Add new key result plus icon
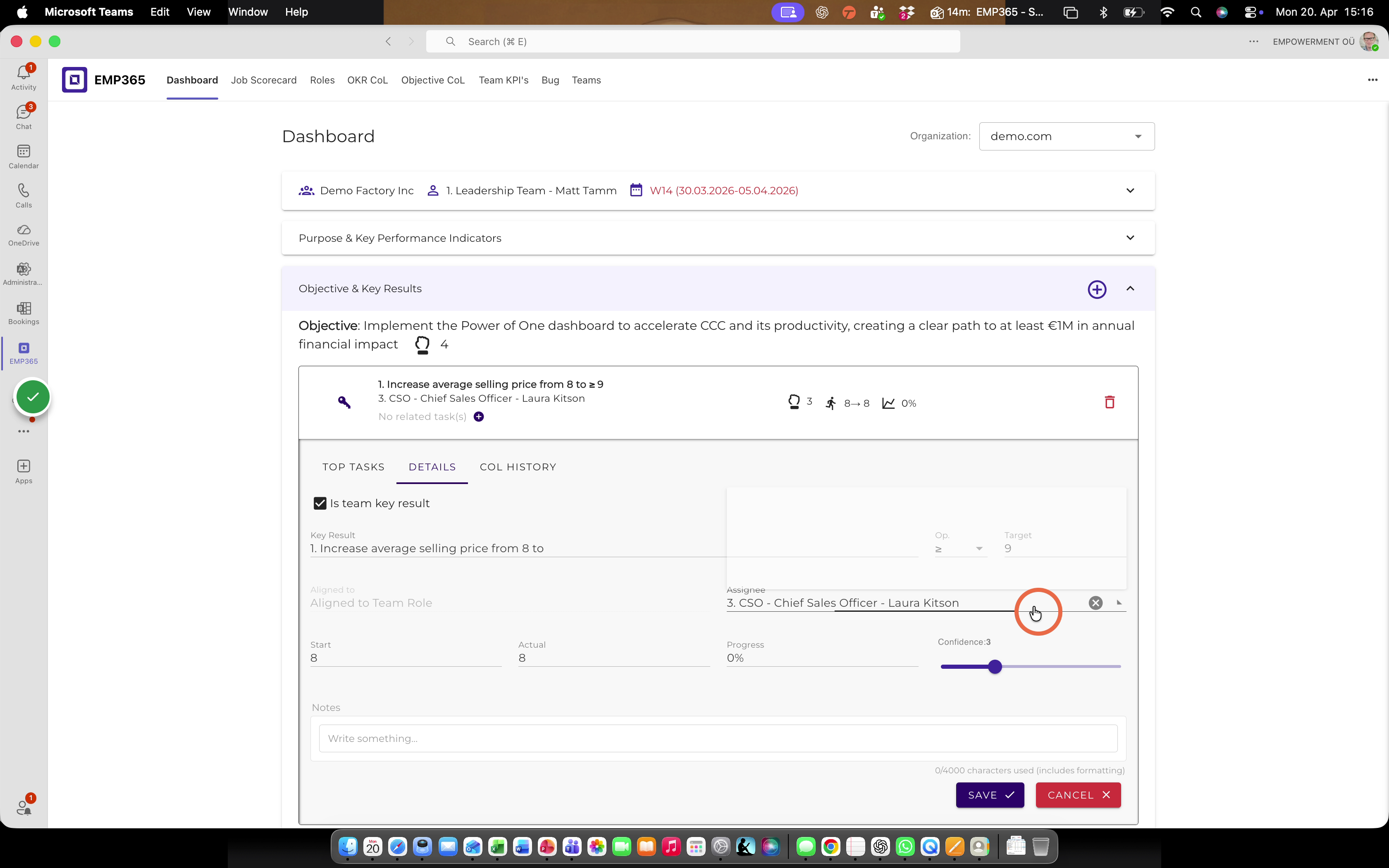Image resolution: width=1389 pixels, height=868 pixels. pyautogui.click(x=1097, y=289)
